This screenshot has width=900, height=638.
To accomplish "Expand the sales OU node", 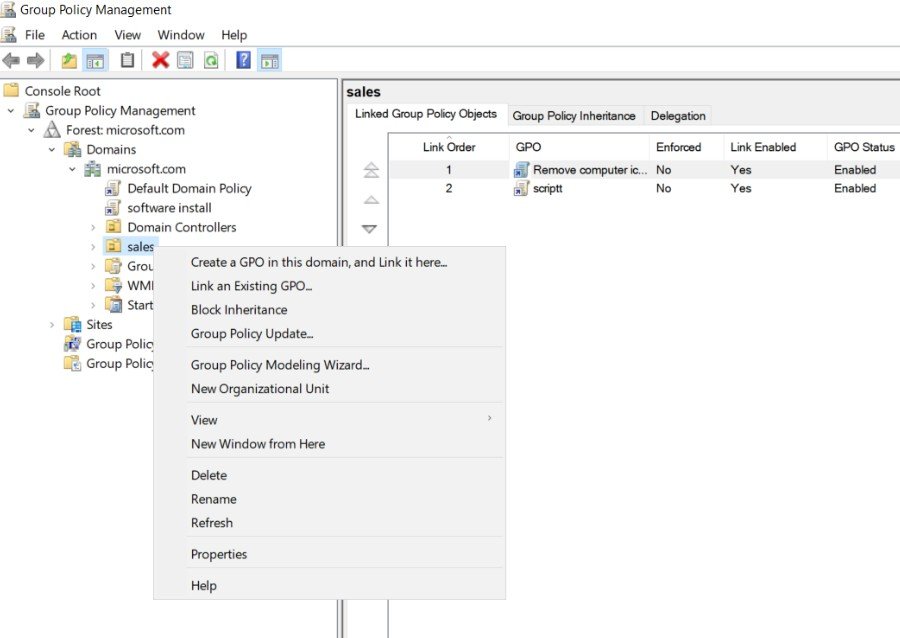I will [x=93, y=247].
